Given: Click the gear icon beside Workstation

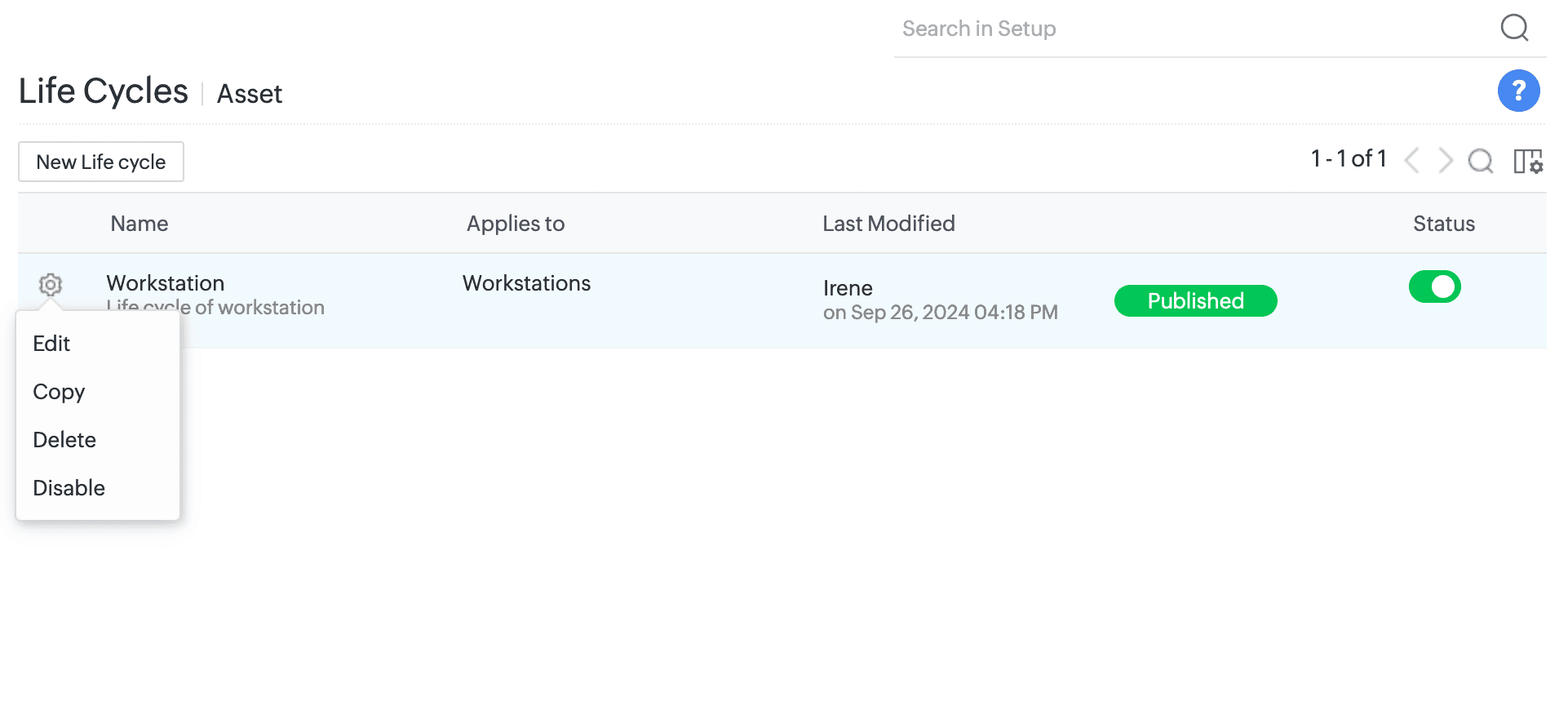Looking at the screenshot, I should [x=51, y=285].
